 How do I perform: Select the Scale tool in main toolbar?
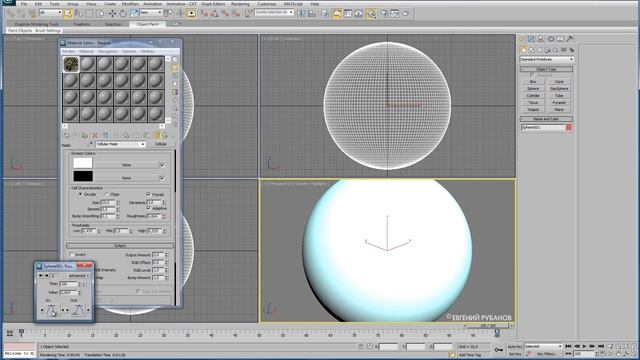pyautogui.click(x=134, y=13)
